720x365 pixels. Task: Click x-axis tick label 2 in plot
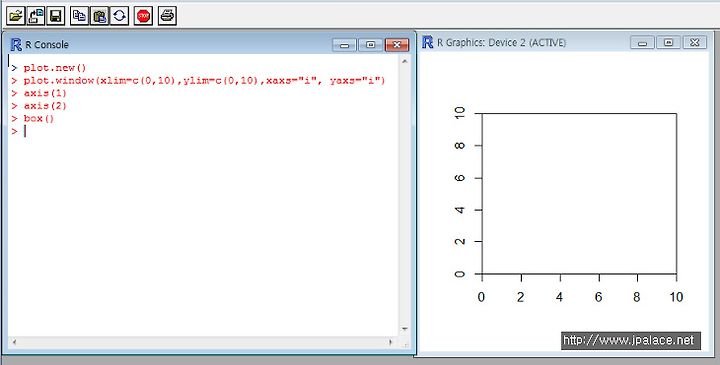click(x=520, y=297)
